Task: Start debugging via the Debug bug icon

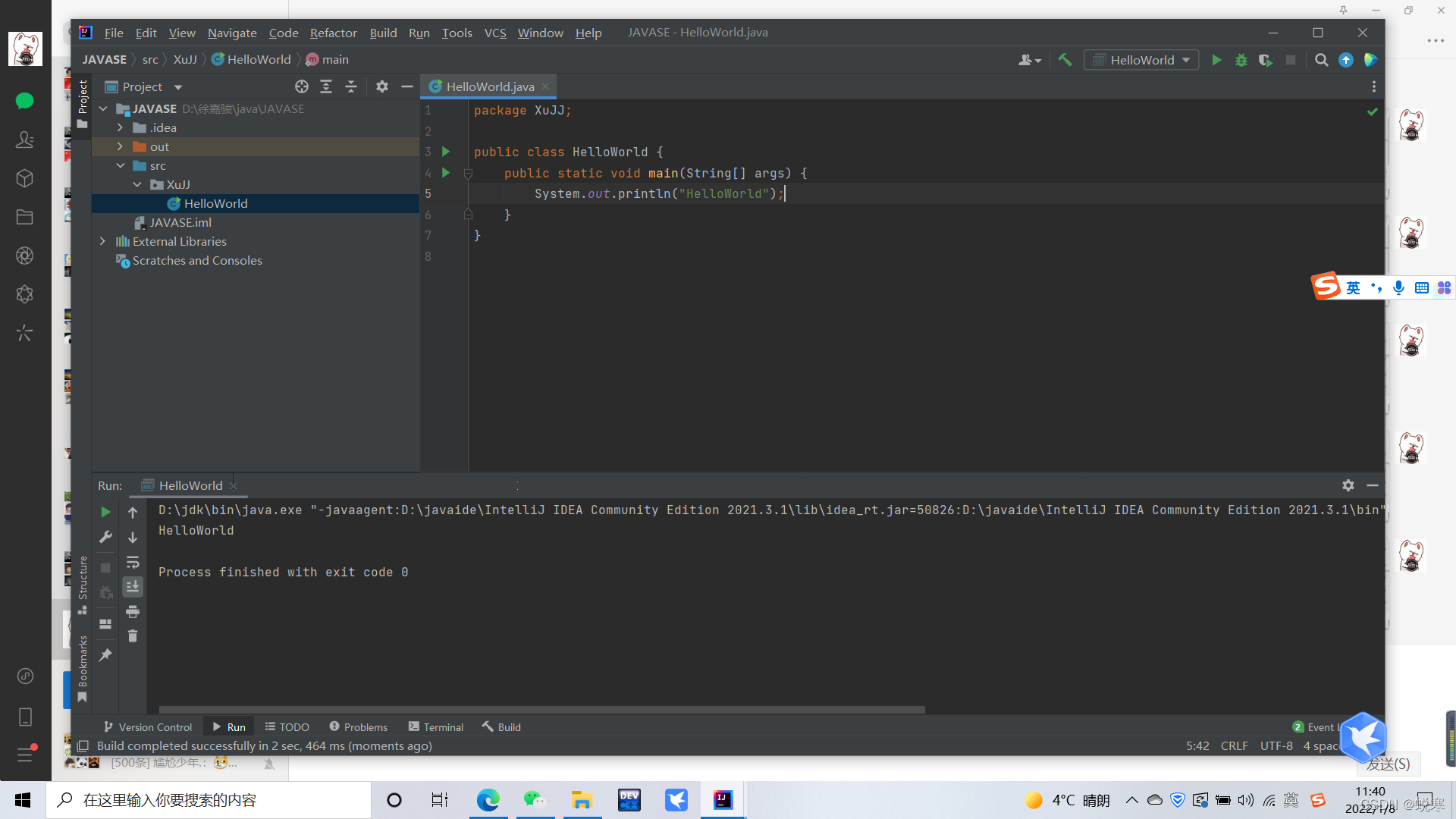Action: tap(1241, 59)
